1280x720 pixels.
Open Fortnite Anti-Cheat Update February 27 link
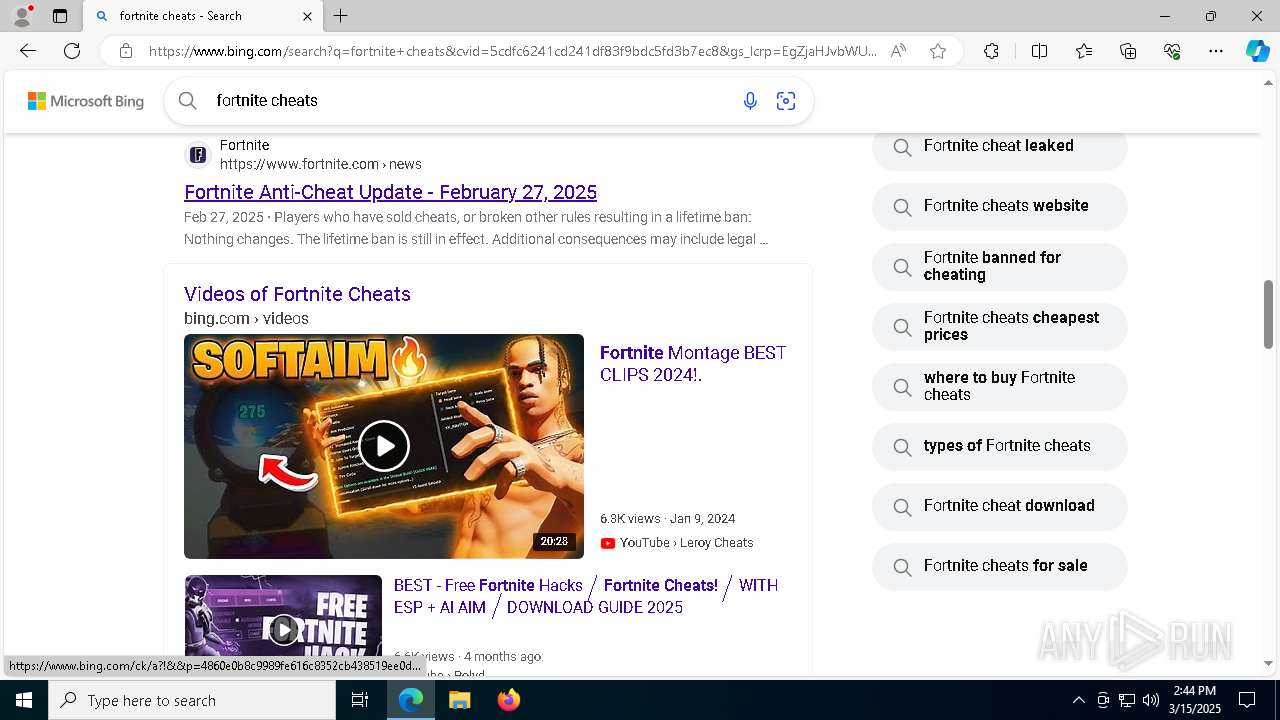point(390,192)
